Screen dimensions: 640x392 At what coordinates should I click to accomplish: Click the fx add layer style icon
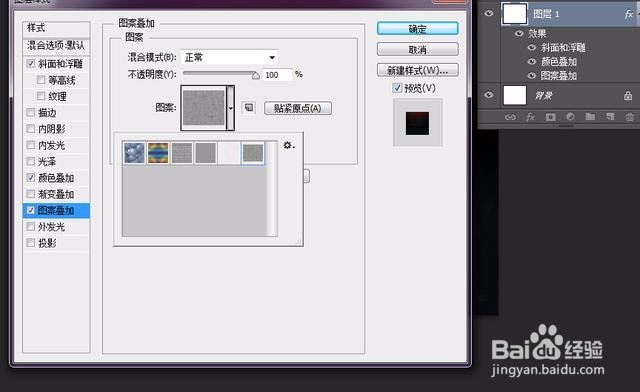coord(530,117)
